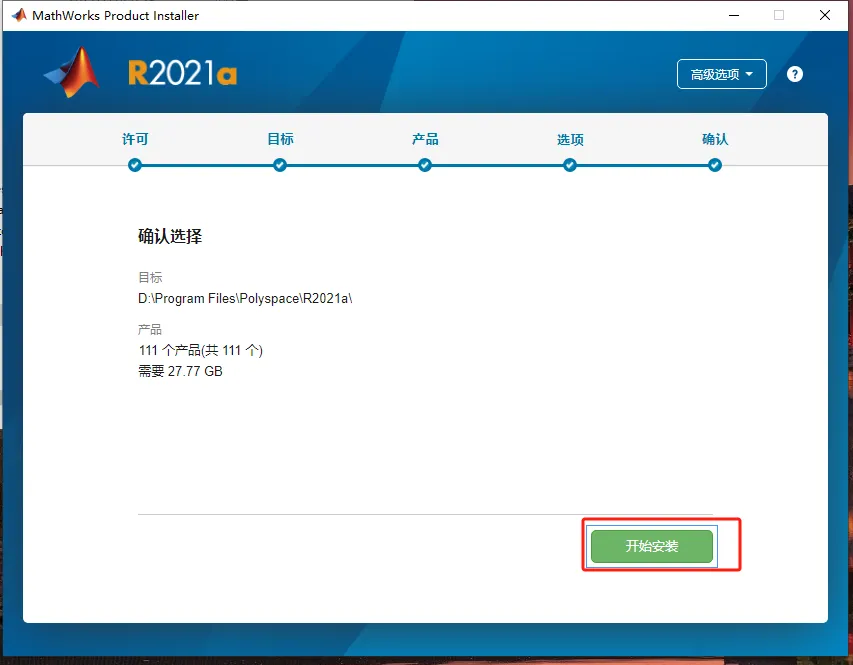Click the 需要 27.77 GB size text
The height and width of the screenshot is (665, 853).
[x=181, y=371]
